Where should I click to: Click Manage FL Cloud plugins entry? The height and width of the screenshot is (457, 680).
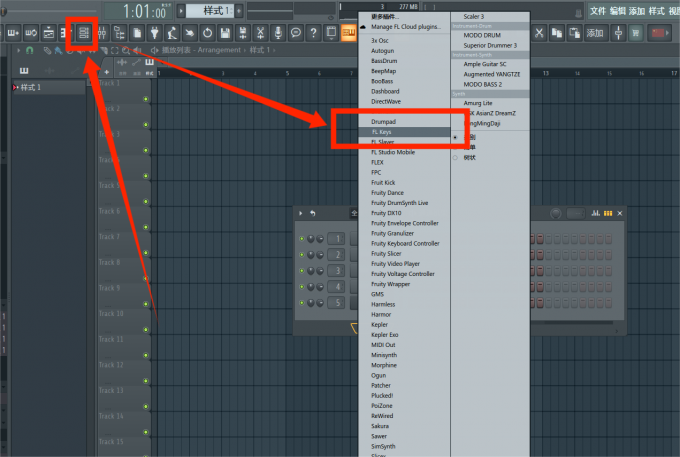[405, 26]
